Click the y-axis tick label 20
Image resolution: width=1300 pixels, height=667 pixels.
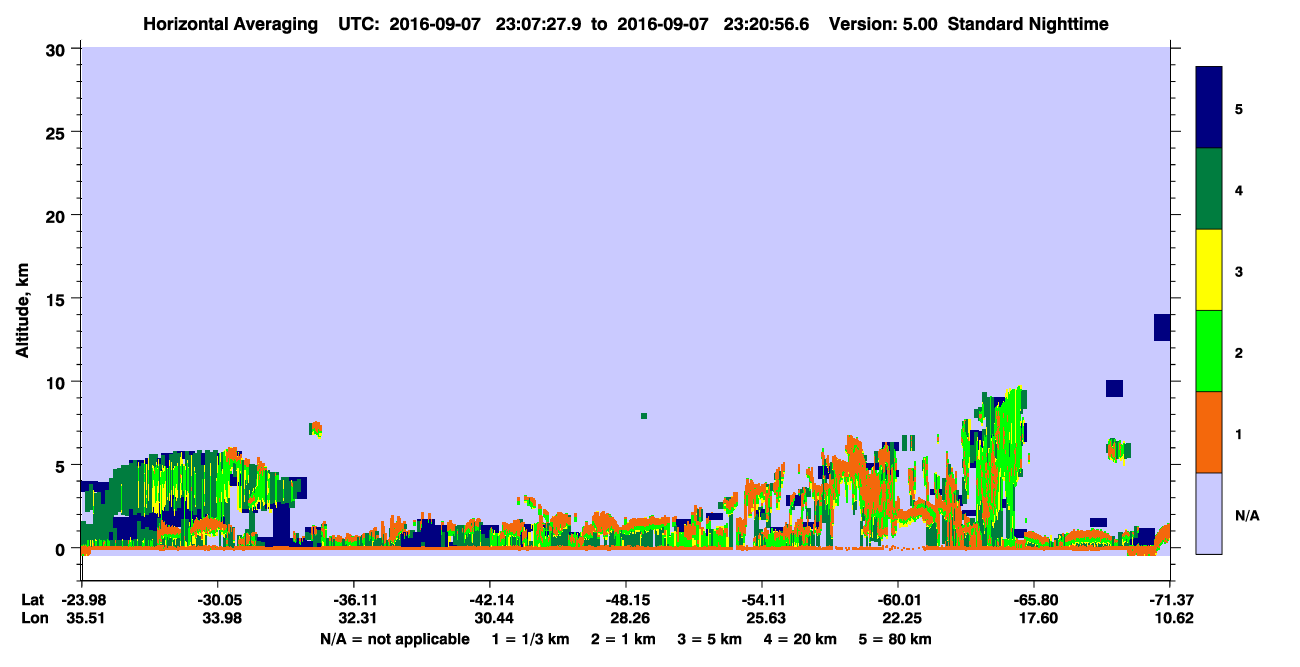point(58,215)
